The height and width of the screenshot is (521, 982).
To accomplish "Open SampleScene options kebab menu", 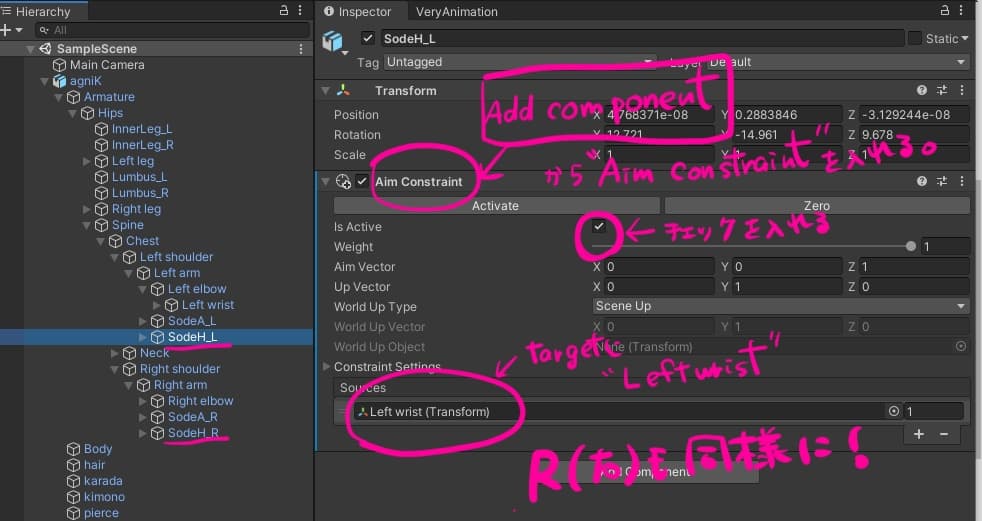I will [x=301, y=48].
